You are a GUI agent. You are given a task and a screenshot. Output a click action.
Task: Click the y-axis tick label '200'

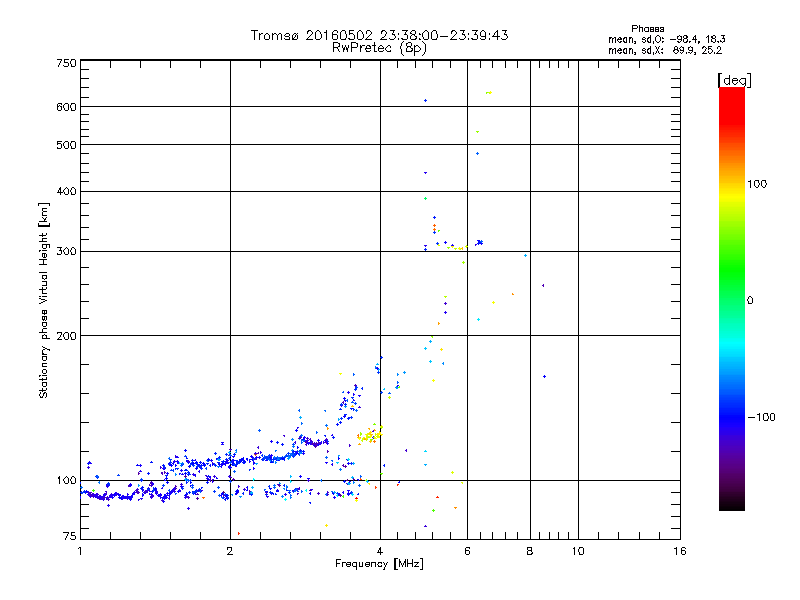(x=66, y=336)
